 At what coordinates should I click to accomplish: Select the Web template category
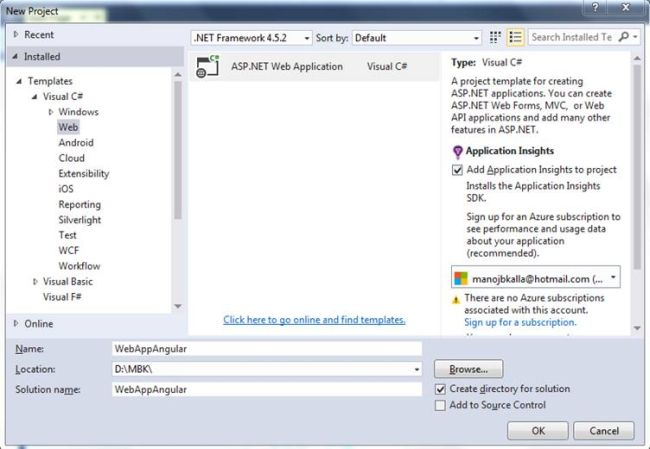(x=68, y=127)
